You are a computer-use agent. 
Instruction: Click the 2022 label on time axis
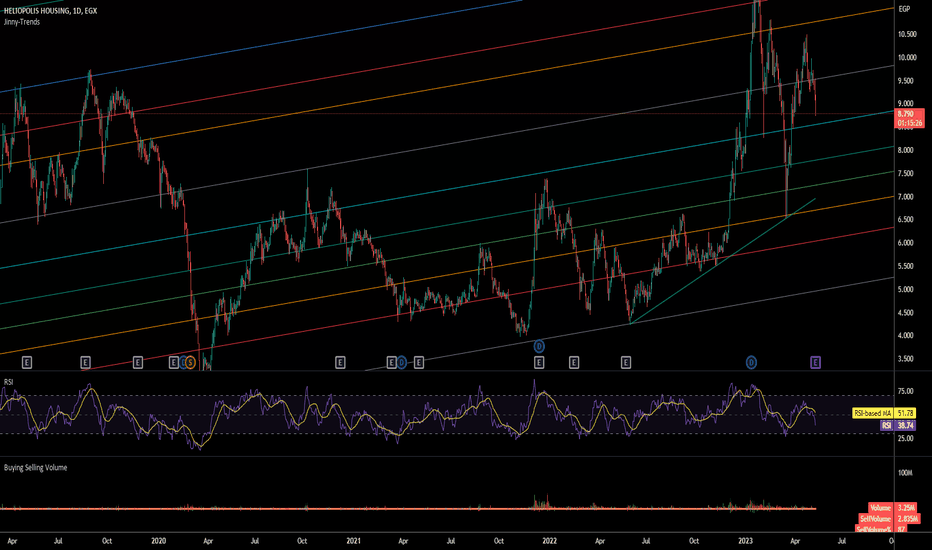pos(550,541)
